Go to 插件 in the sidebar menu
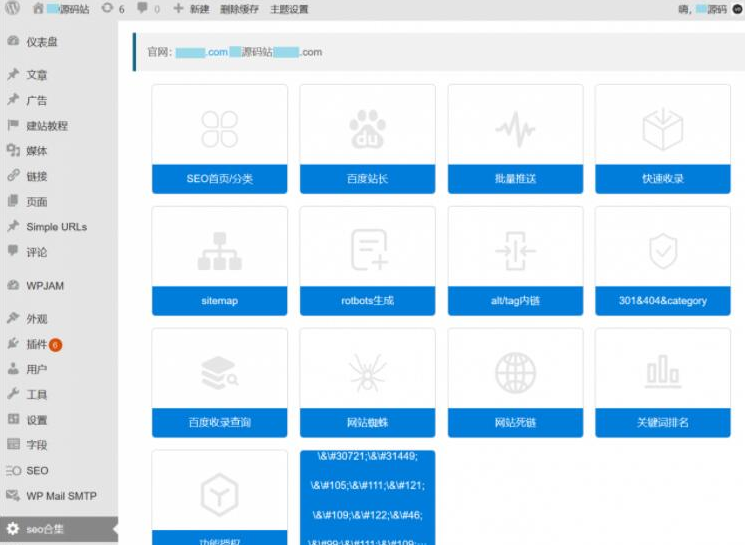The height and width of the screenshot is (545, 745). click(36, 344)
